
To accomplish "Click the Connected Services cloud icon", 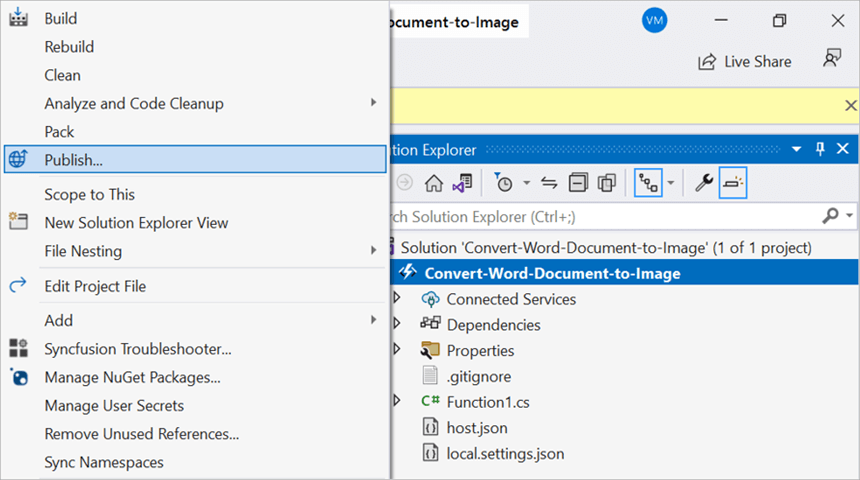I will tap(431, 299).
